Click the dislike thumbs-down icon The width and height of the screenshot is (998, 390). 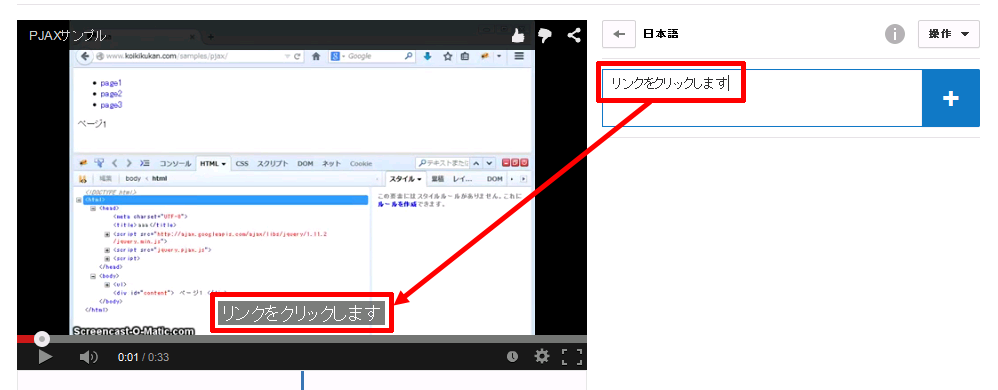click(x=545, y=36)
